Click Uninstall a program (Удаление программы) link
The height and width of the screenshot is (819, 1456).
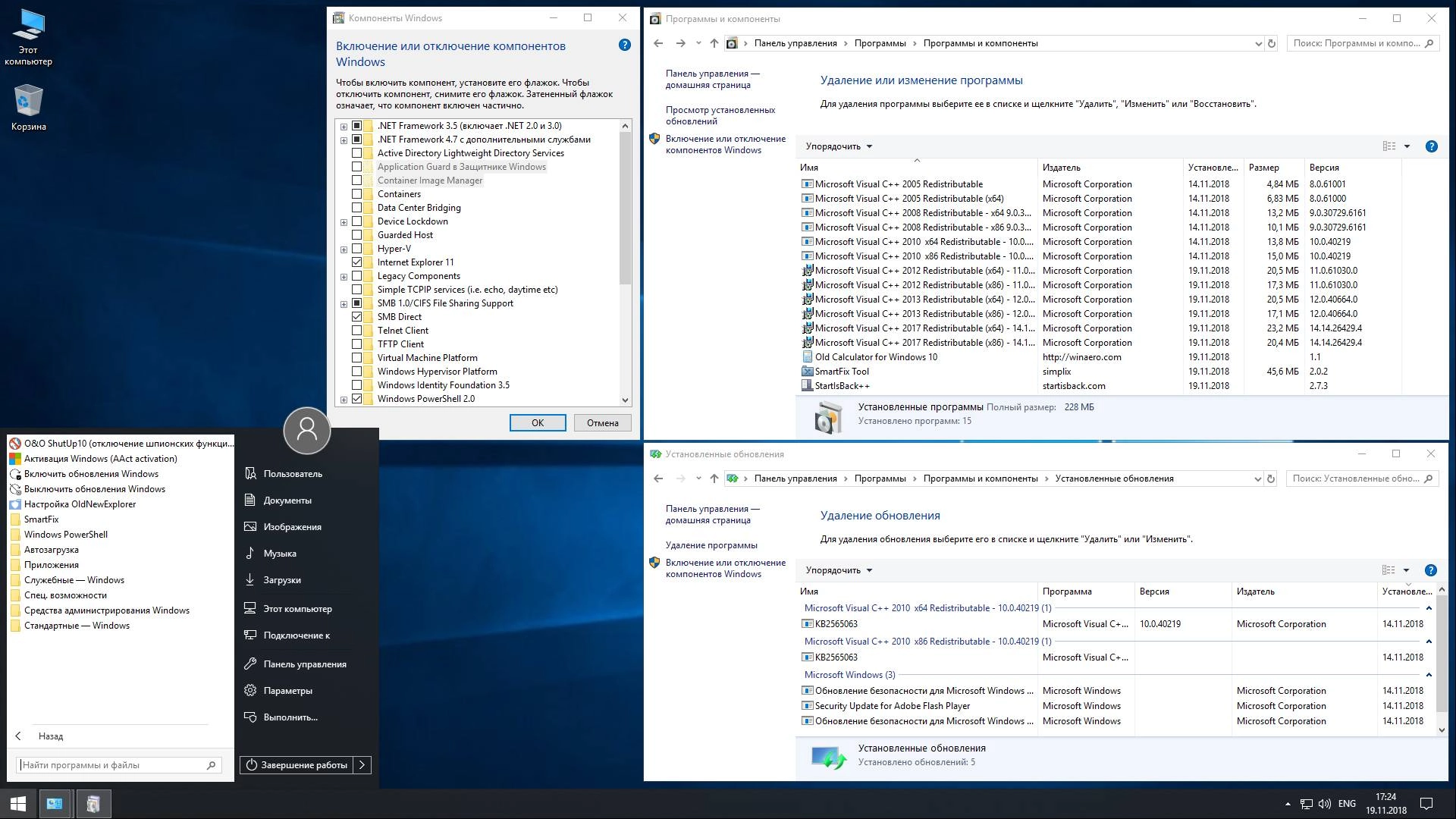711,545
